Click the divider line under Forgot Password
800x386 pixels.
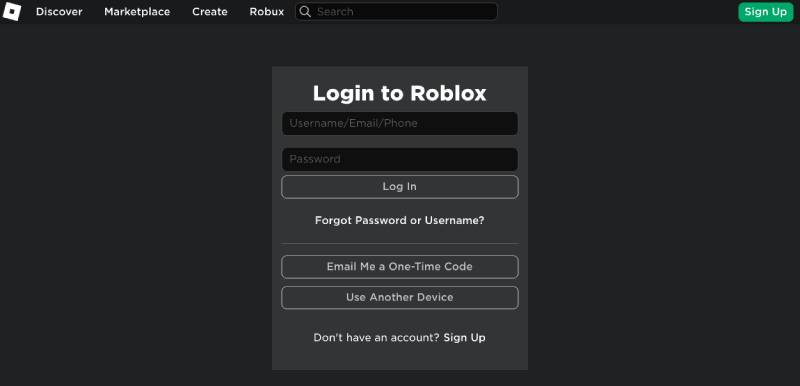[399, 243]
